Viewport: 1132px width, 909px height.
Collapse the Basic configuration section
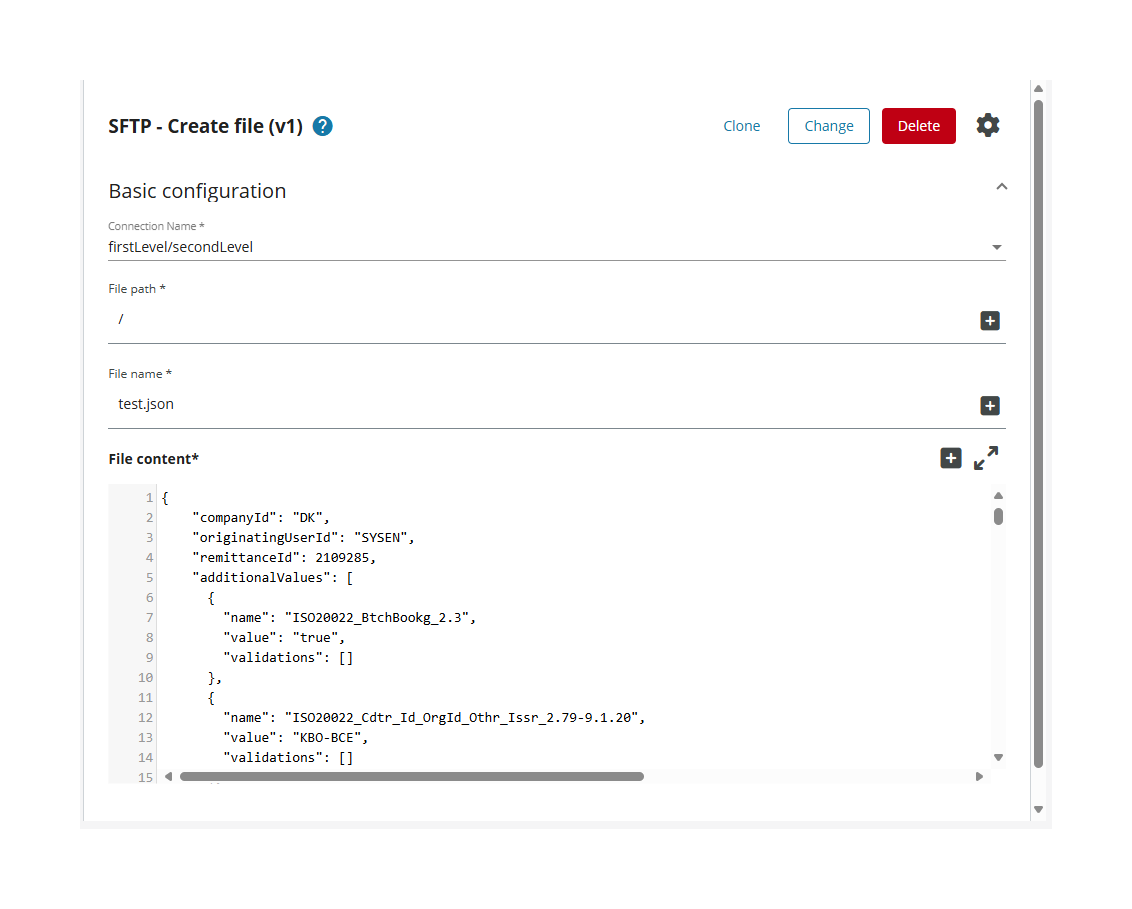tap(1001, 187)
